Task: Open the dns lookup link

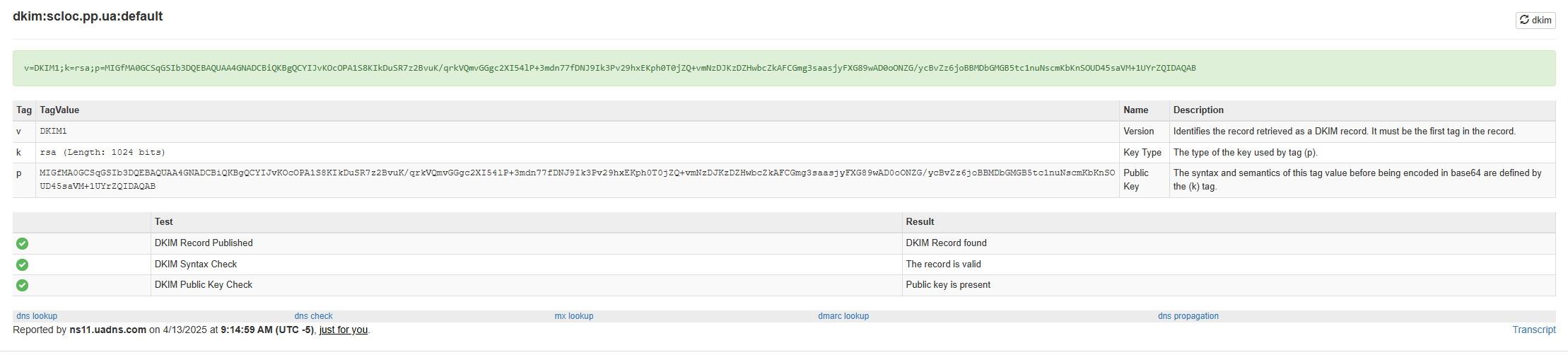Action: (x=37, y=316)
